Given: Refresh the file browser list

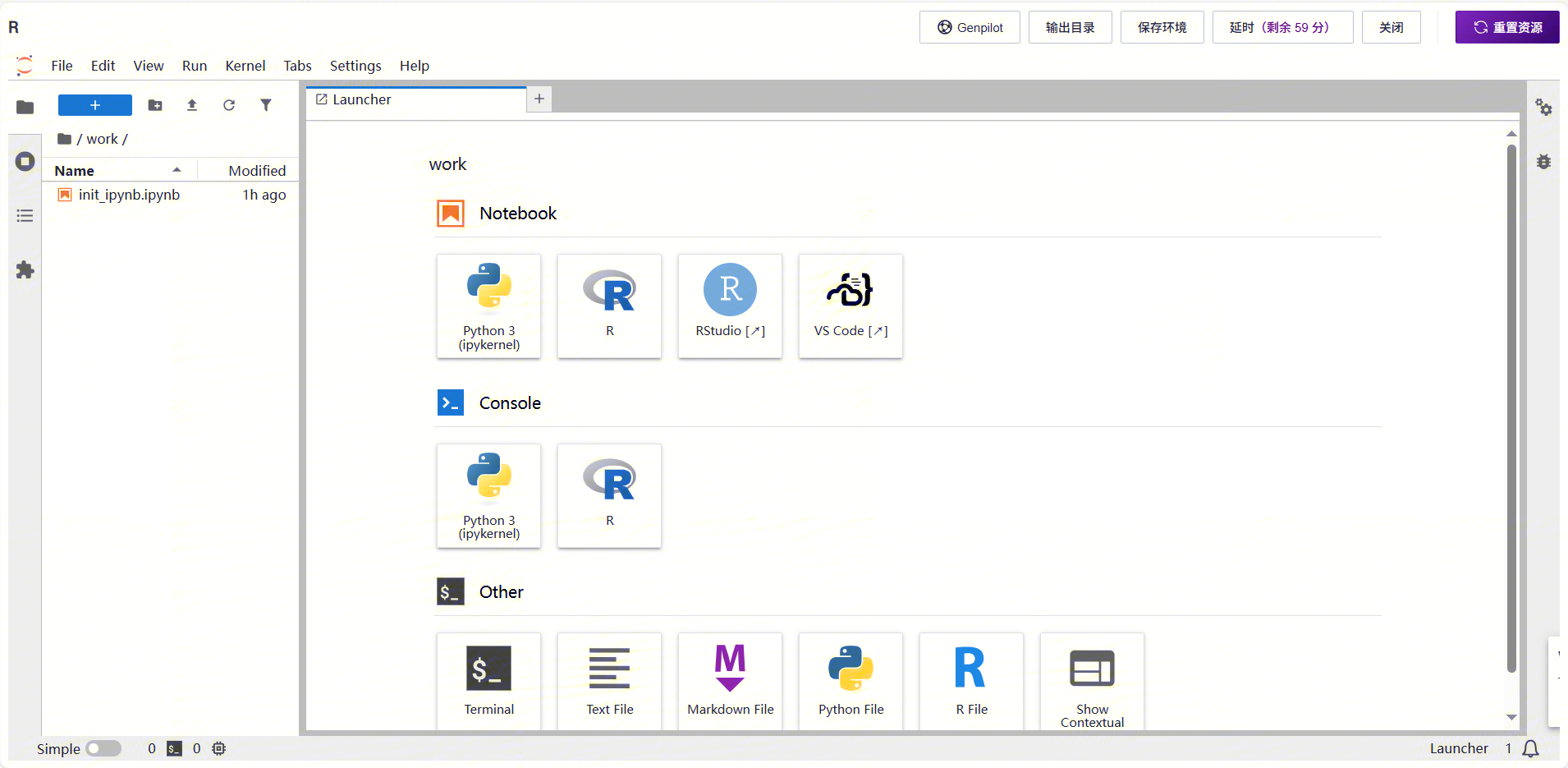Looking at the screenshot, I should tap(229, 105).
